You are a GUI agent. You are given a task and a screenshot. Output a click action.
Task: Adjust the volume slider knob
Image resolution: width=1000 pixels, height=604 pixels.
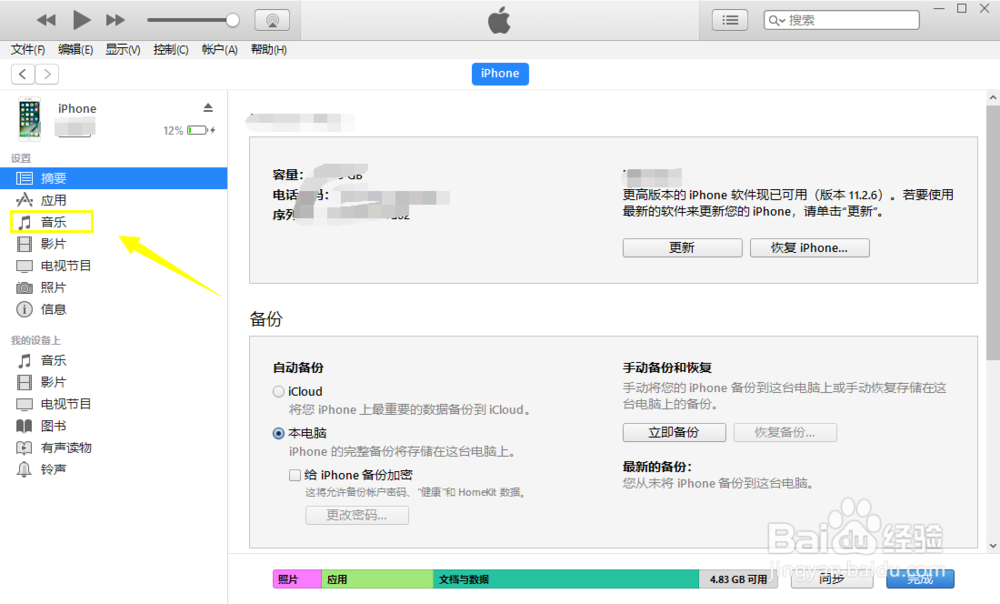coord(233,20)
